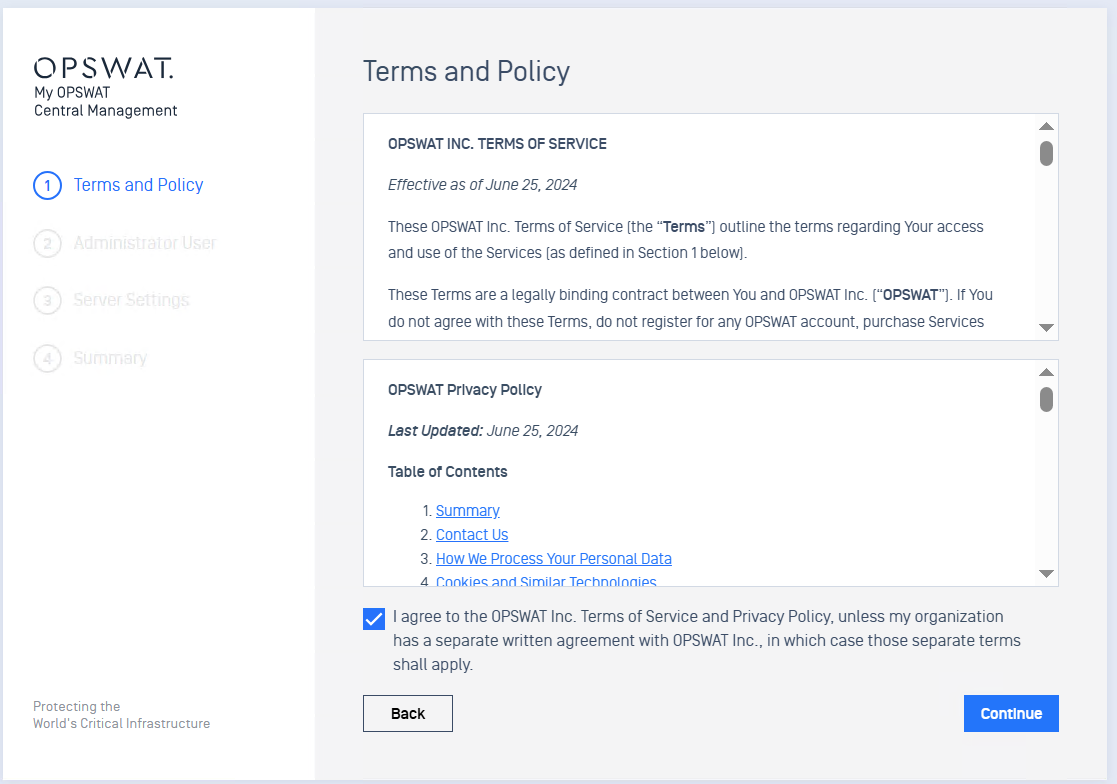Open Cookies and Similar Technologies link
The image size is (1117, 784).
click(546, 582)
